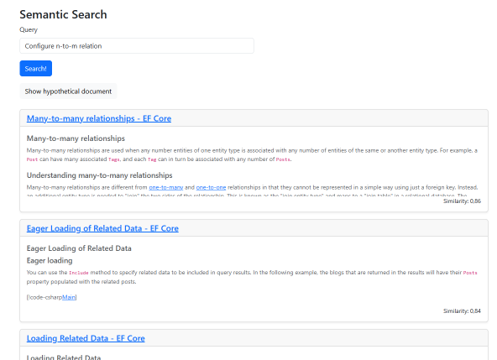Open Many-to-many relationships - EF Core link
The width and height of the screenshot is (497, 360).
[x=99, y=119]
